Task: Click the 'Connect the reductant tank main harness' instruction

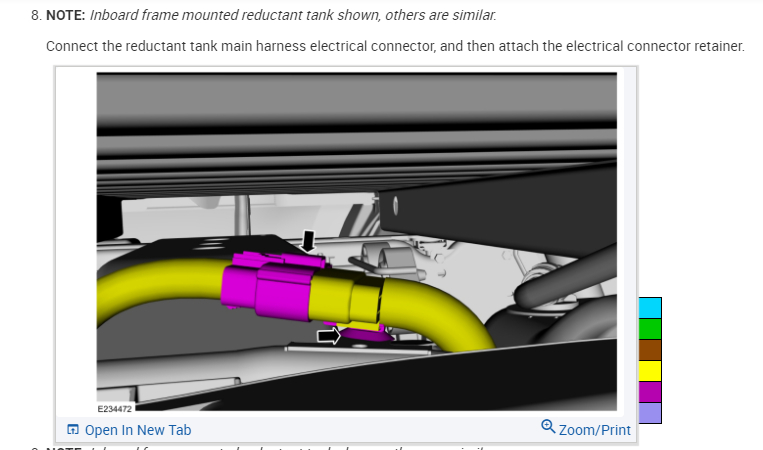Action: [395, 46]
